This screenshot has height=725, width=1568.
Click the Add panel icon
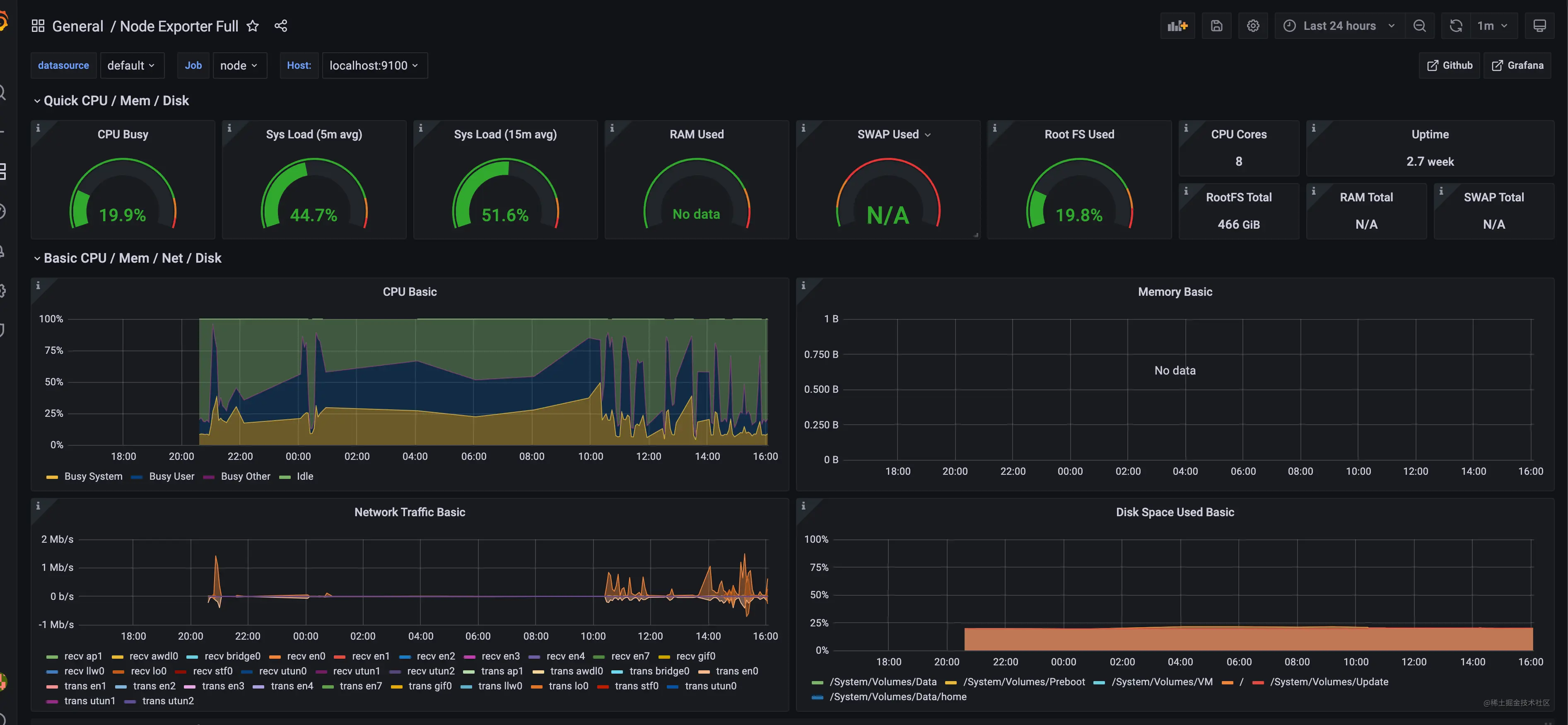tap(1177, 26)
